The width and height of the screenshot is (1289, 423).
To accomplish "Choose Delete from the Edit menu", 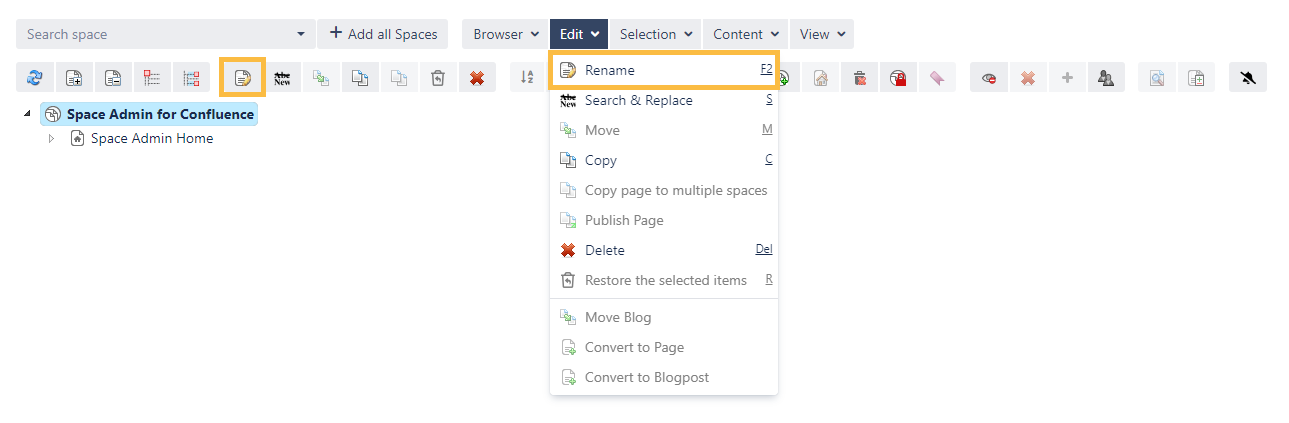I will coord(605,250).
